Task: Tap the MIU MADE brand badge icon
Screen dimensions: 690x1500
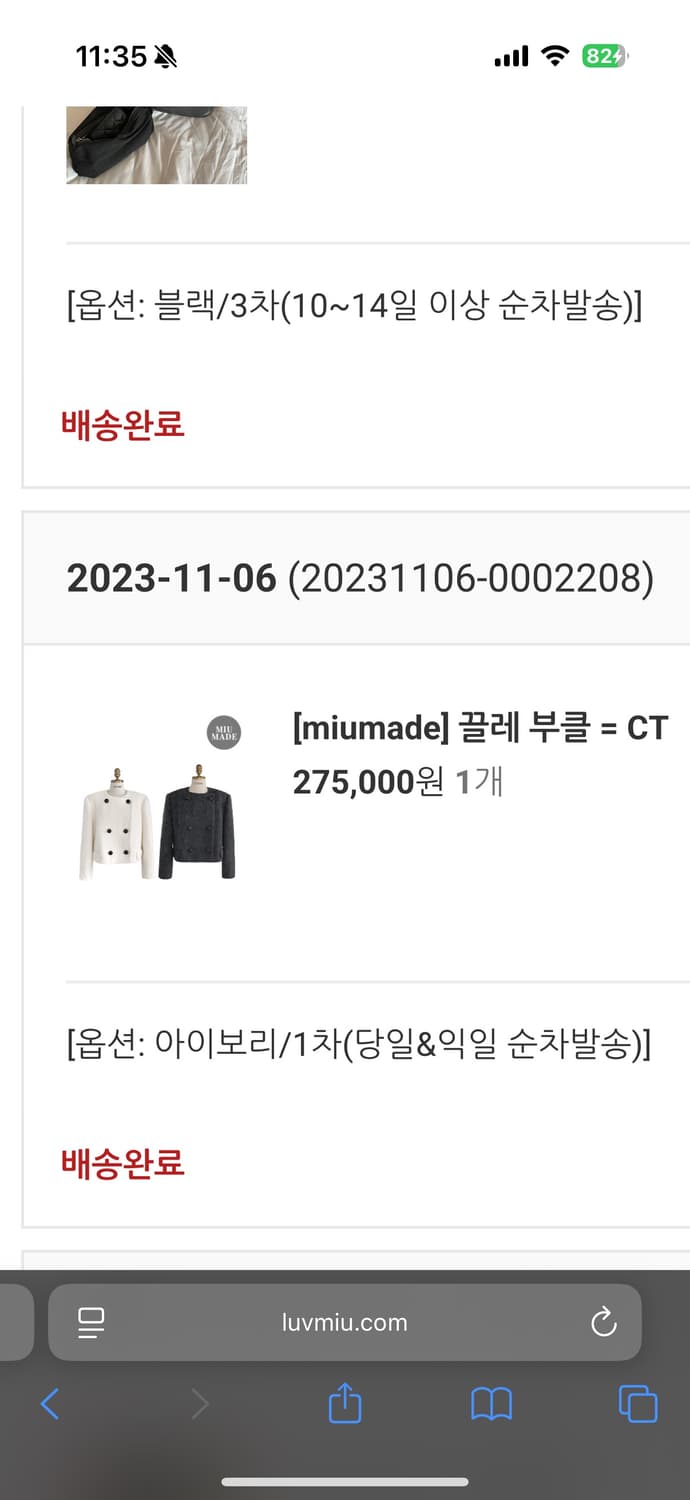Action: pos(222,732)
